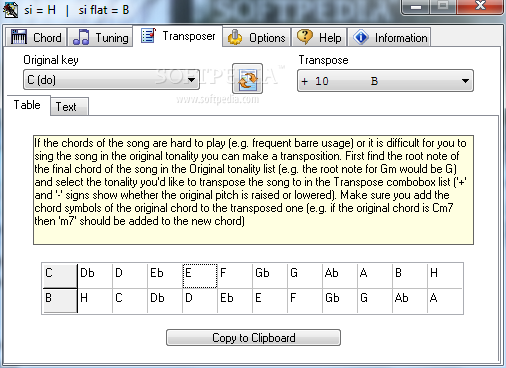
Task: Select top-row cell H
Action: 446,276
